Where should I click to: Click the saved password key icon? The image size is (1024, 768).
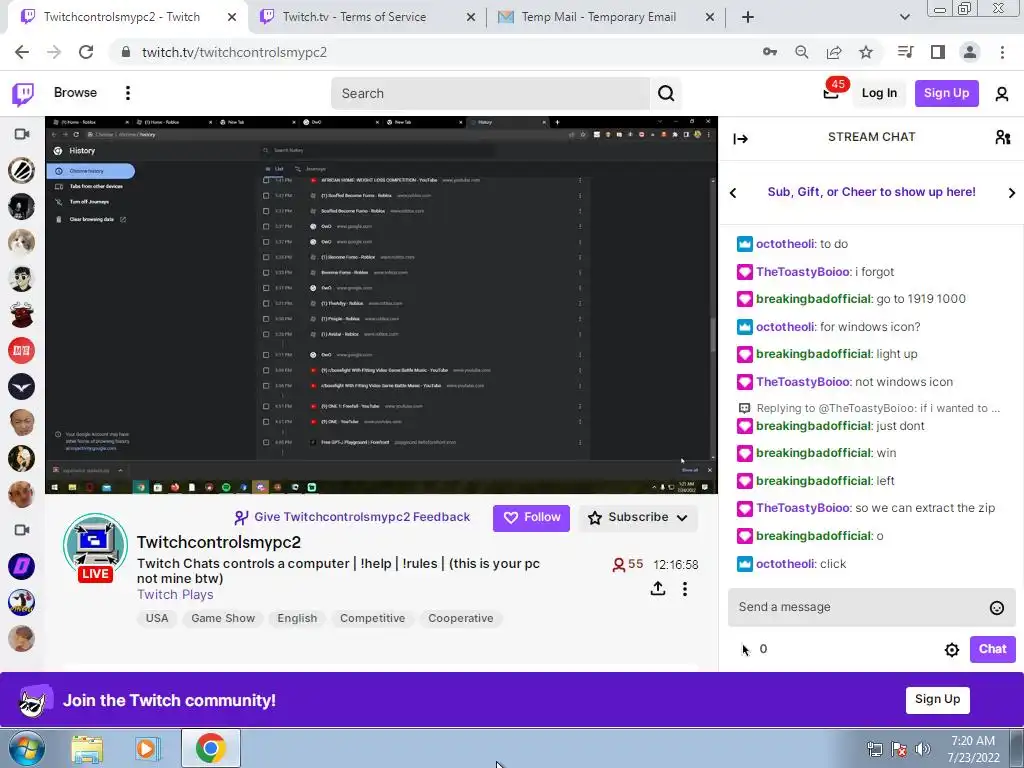point(770,52)
